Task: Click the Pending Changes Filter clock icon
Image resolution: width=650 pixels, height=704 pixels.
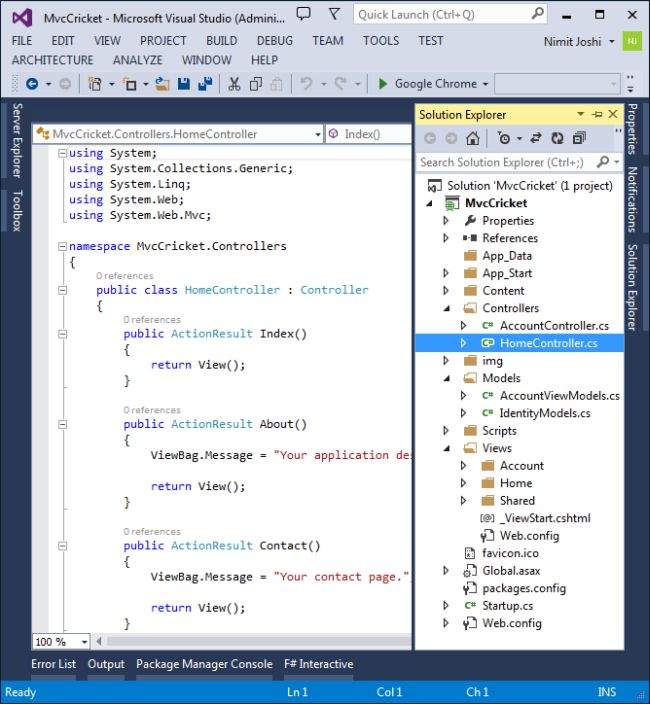Action: click(504, 138)
